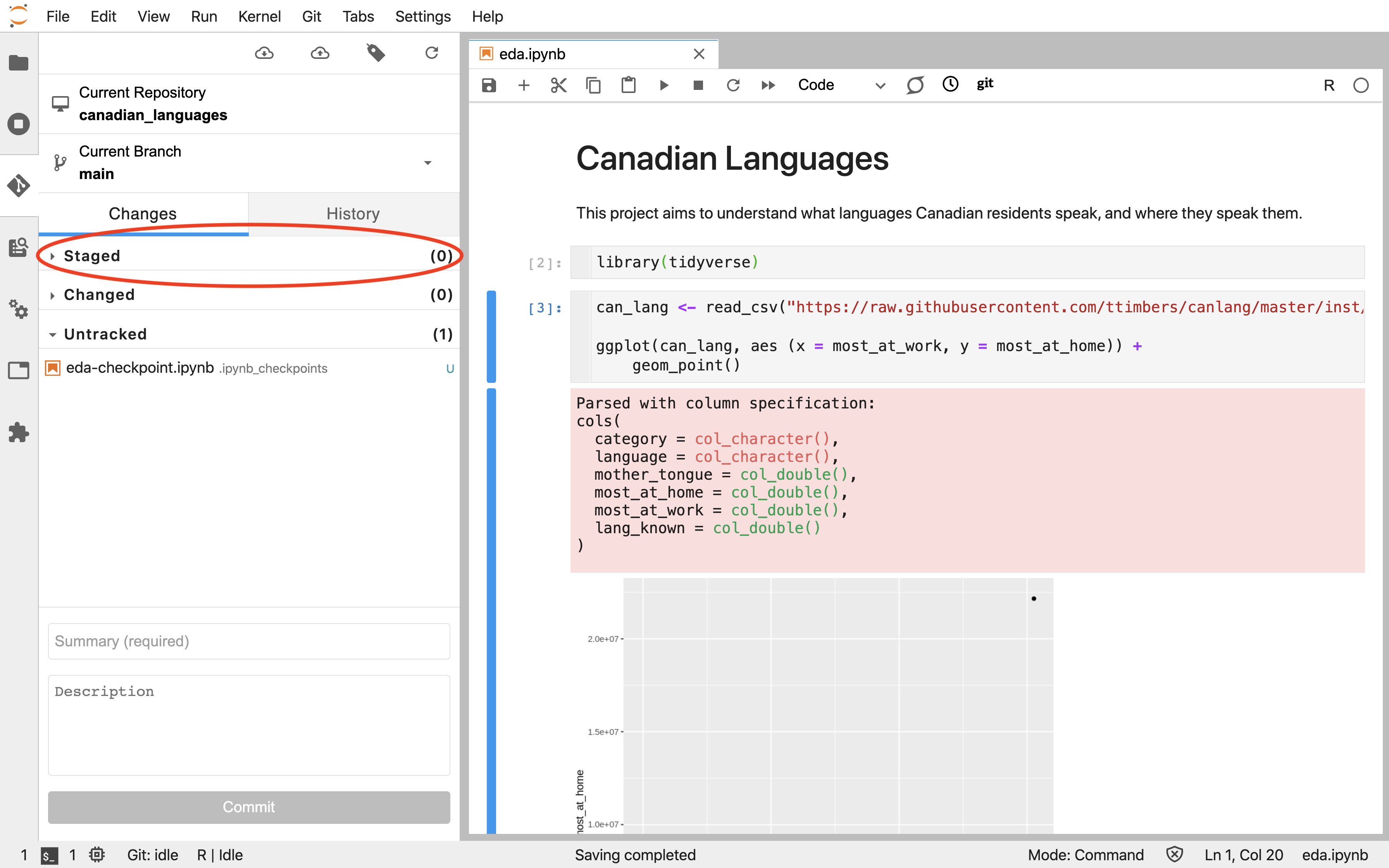Click the terminal icon in status bar
This screenshot has height=868, width=1389.
49,855
